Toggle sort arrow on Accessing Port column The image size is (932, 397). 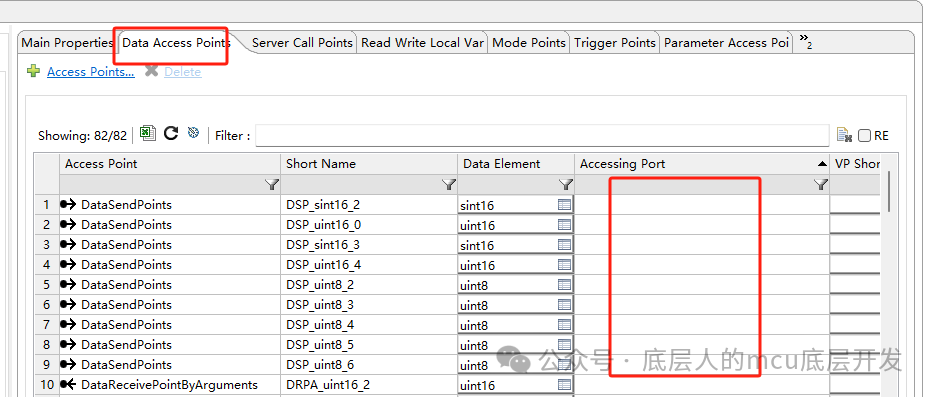click(x=822, y=164)
